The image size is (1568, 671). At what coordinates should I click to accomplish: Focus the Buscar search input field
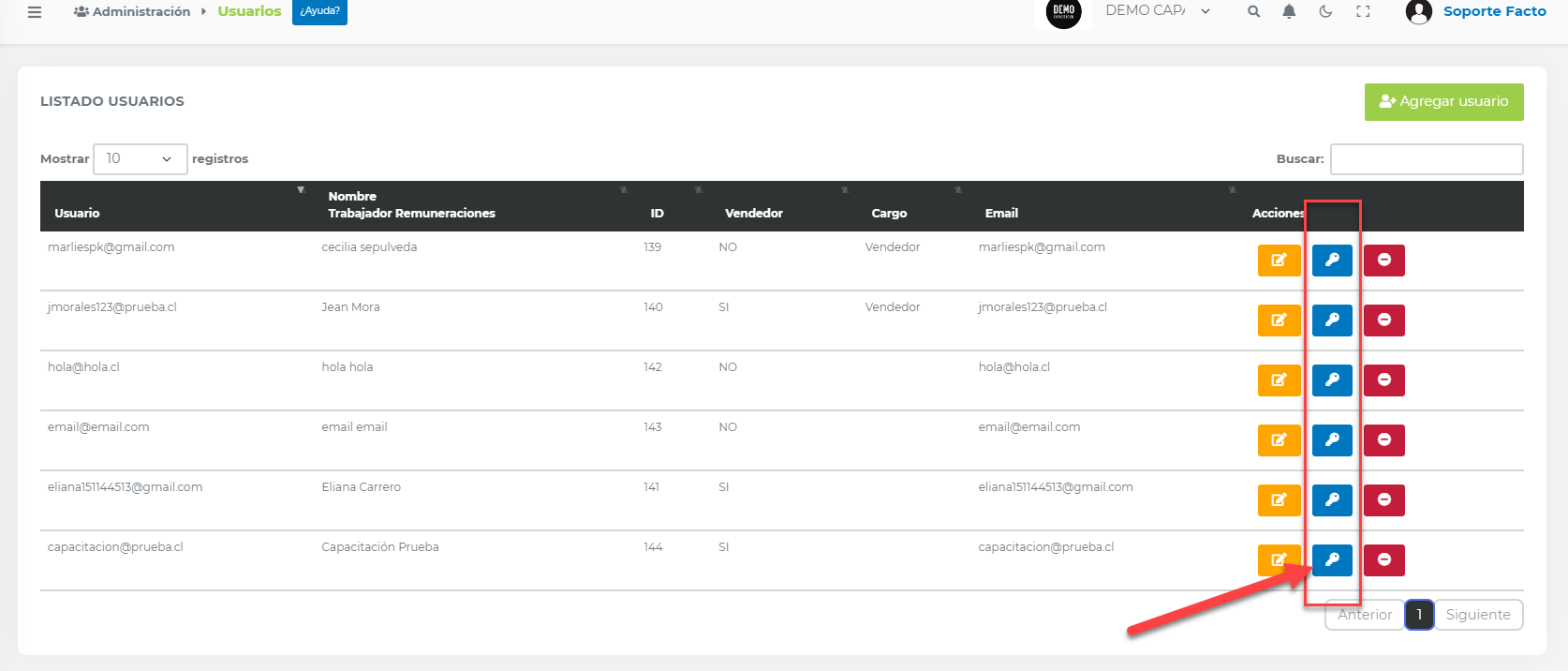1426,159
